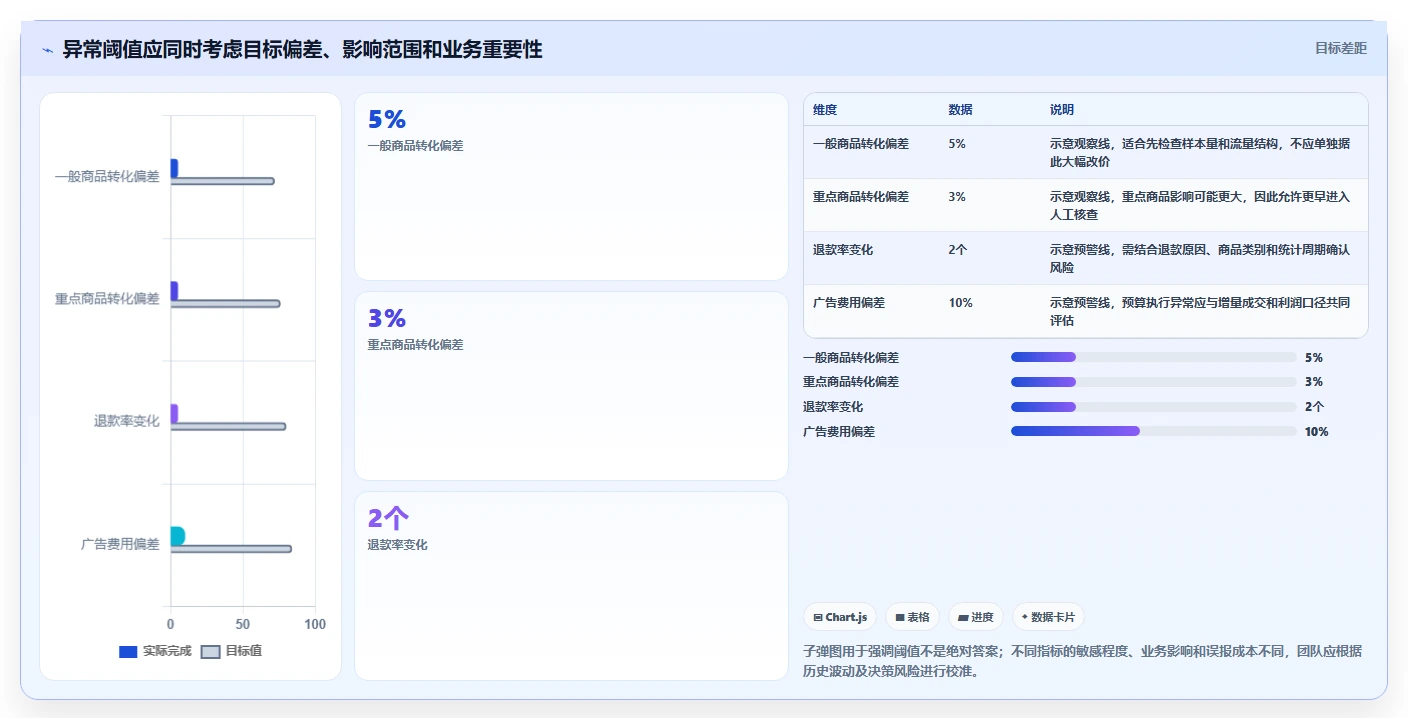Click the table description mentioning 预算执行异常
This screenshot has height=718, width=1408.
pos(1200,312)
